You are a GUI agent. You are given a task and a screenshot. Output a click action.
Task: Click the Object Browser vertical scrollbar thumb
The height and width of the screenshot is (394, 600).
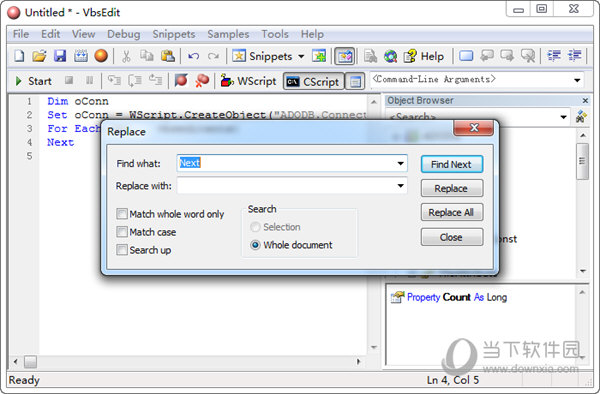582,161
